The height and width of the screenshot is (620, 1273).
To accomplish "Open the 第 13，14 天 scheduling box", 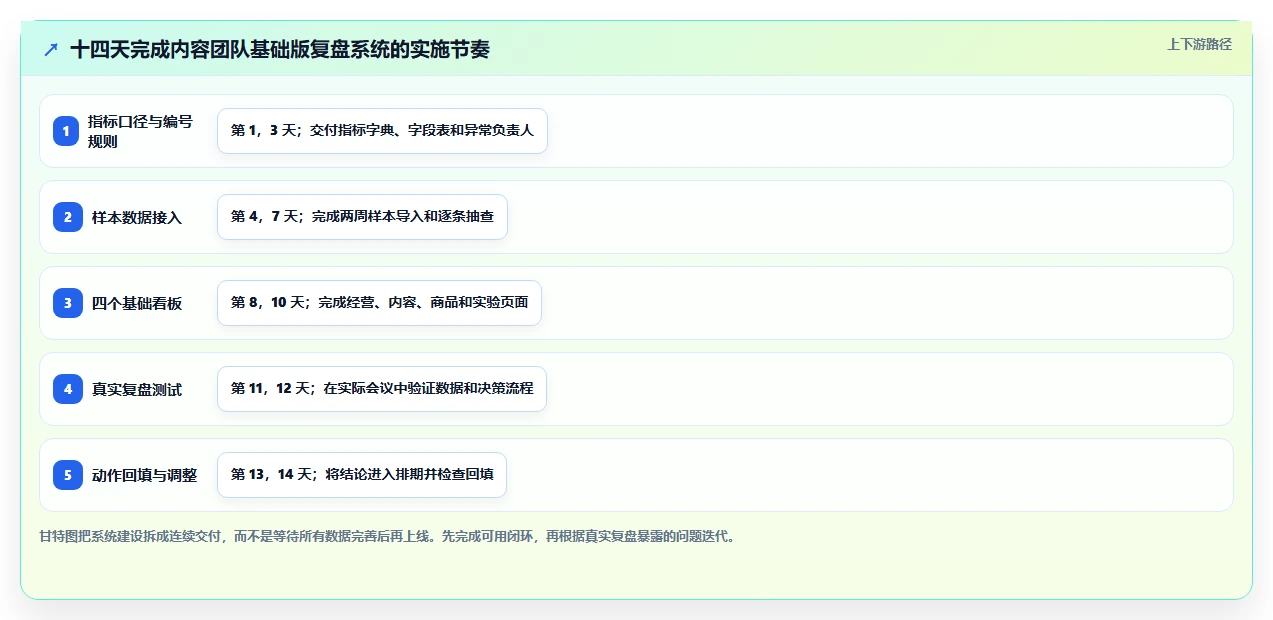I will pyautogui.click(x=362, y=475).
